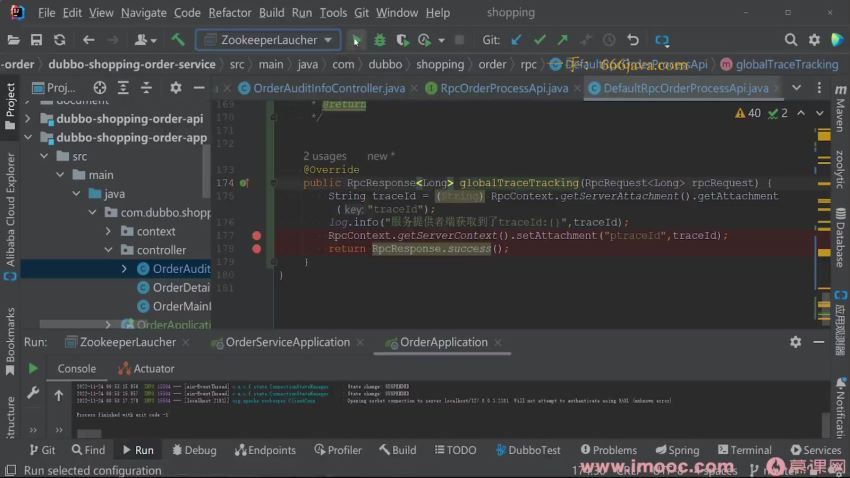Screen dimensions: 850x478
Task: Open the Problems tool window
Action: coord(609,450)
